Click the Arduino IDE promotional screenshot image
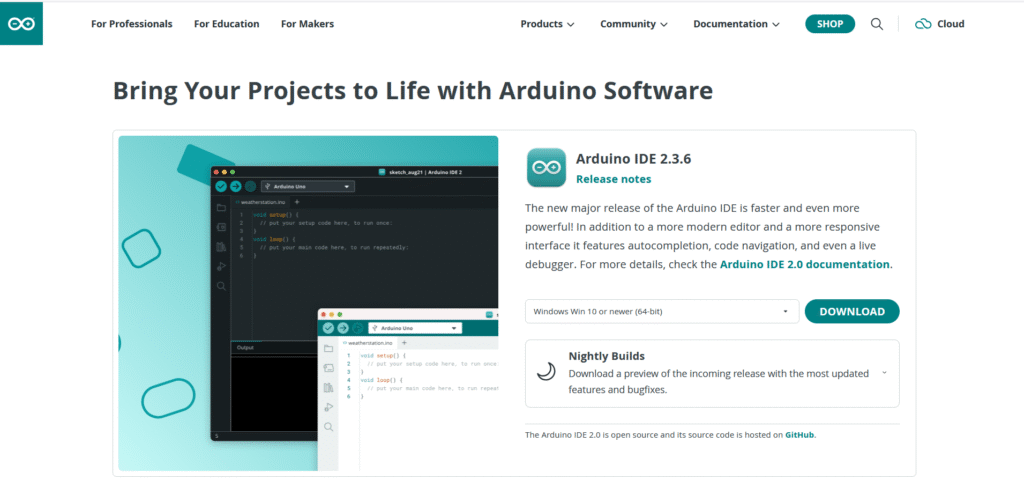 308,304
